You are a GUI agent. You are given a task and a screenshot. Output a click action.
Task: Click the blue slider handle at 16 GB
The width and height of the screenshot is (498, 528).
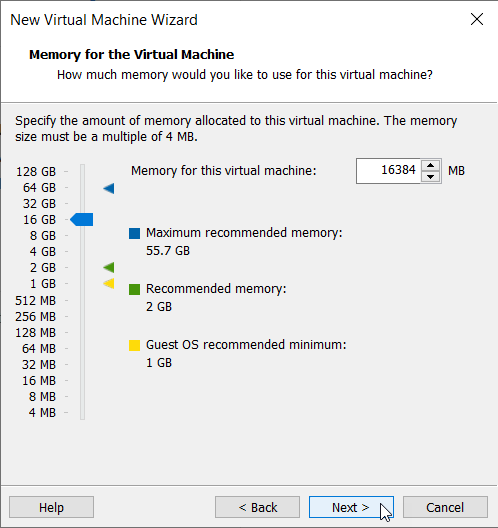tap(81, 220)
